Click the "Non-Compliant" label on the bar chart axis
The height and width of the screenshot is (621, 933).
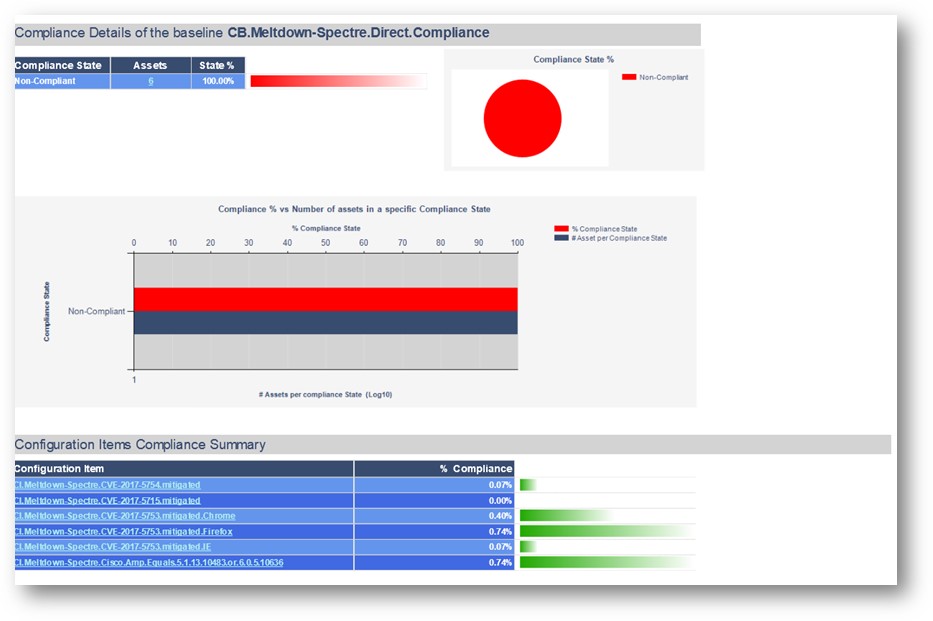pyautogui.click(x=96, y=311)
